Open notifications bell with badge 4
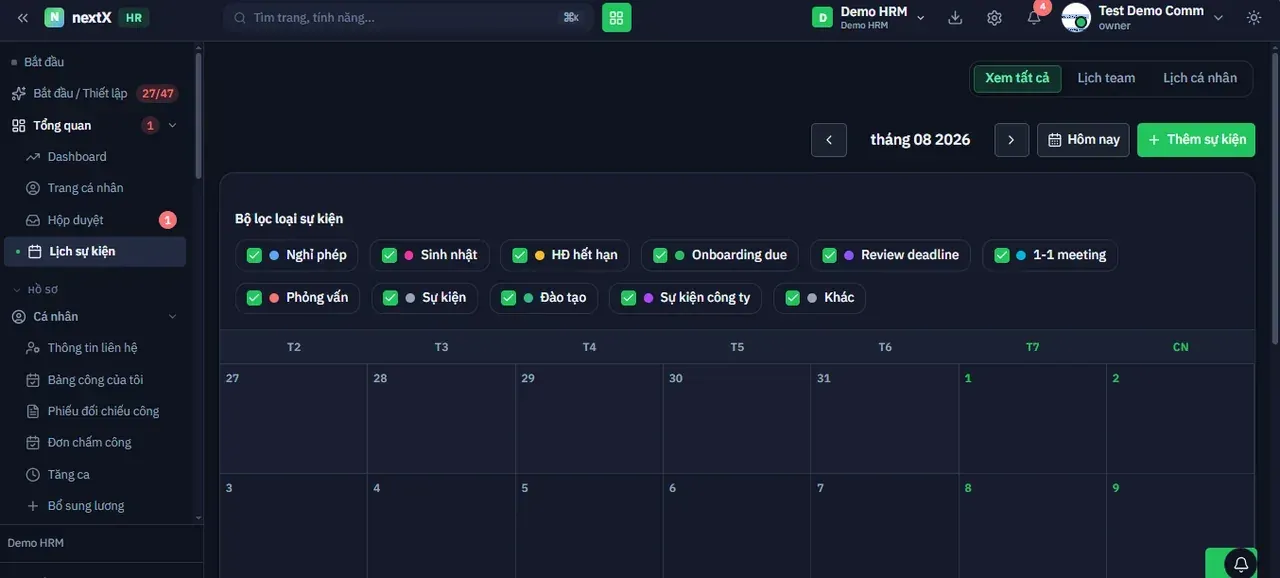 1034,17
